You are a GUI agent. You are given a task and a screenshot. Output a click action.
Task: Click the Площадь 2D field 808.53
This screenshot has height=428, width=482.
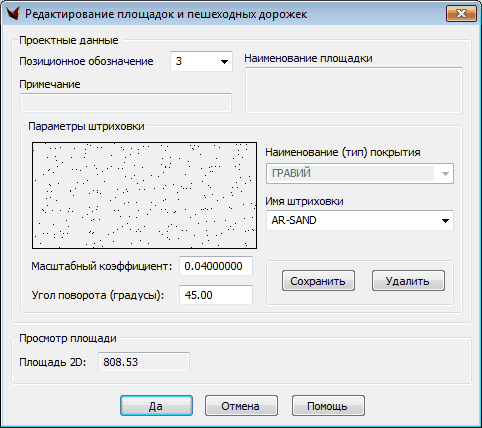(144, 362)
